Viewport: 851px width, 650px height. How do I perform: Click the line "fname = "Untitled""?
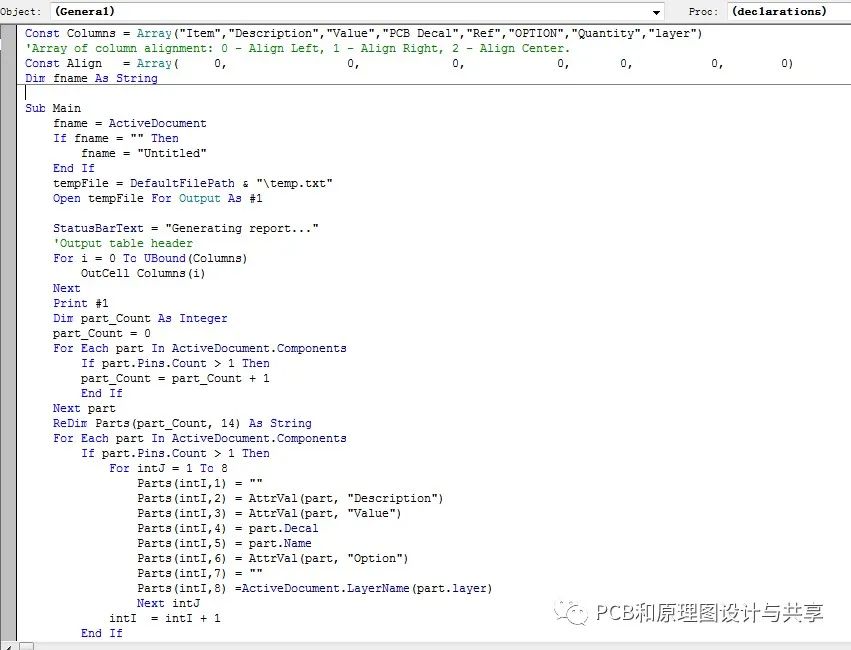(144, 154)
